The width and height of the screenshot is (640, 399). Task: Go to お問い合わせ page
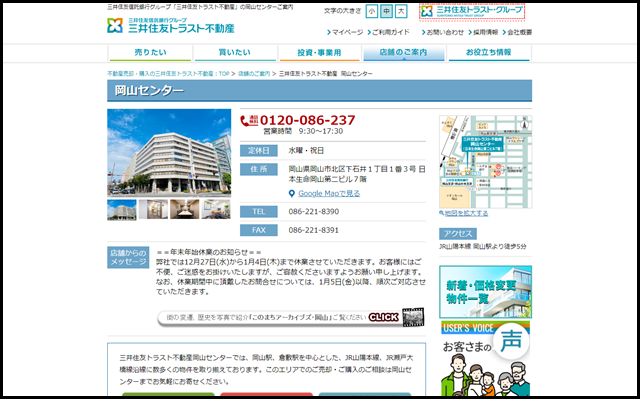(443, 32)
